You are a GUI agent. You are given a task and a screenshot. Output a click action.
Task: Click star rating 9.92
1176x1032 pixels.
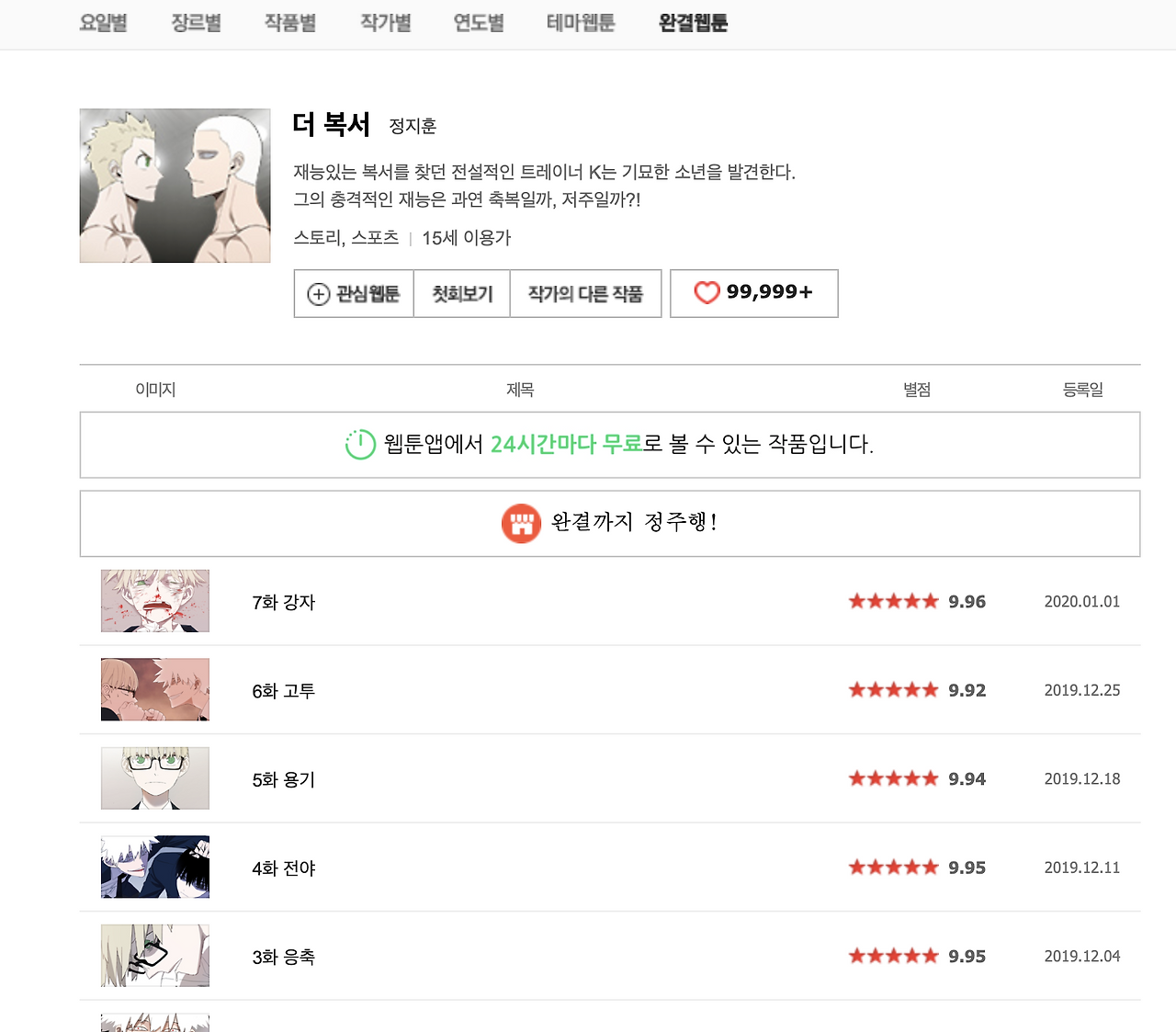(x=917, y=690)
